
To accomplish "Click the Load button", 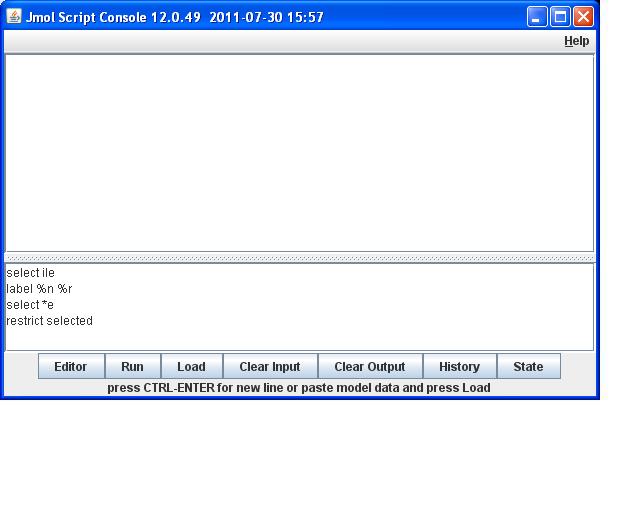I will [x=191, y=367].
